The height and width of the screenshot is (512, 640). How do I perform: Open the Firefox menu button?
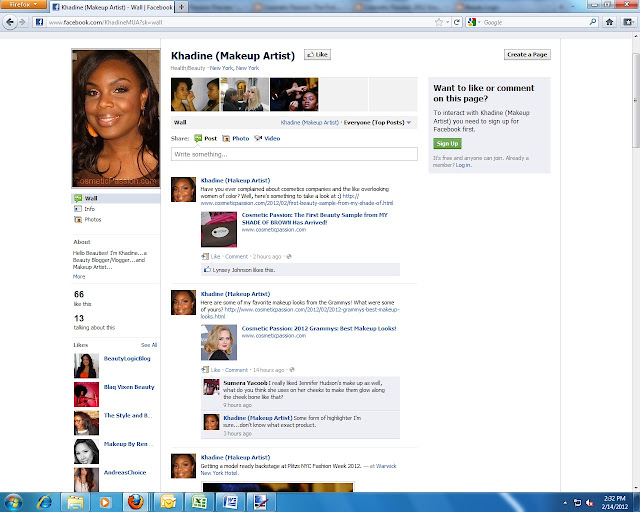(x=23, y=4)
